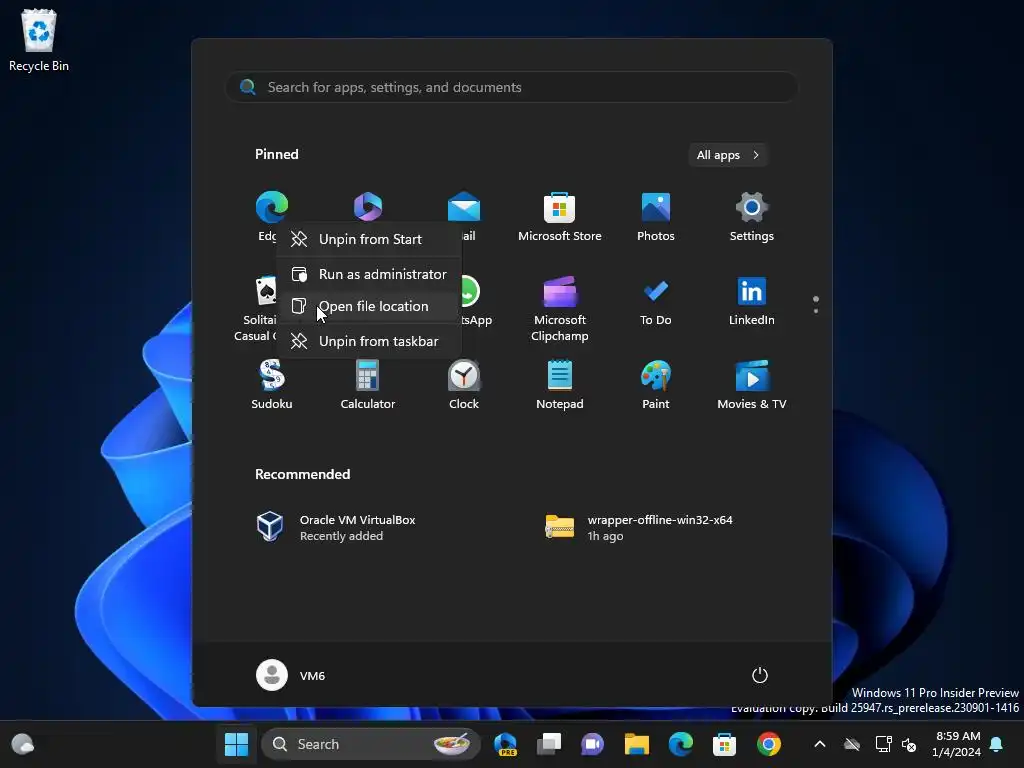Launch Notepad

click(559, 385)
